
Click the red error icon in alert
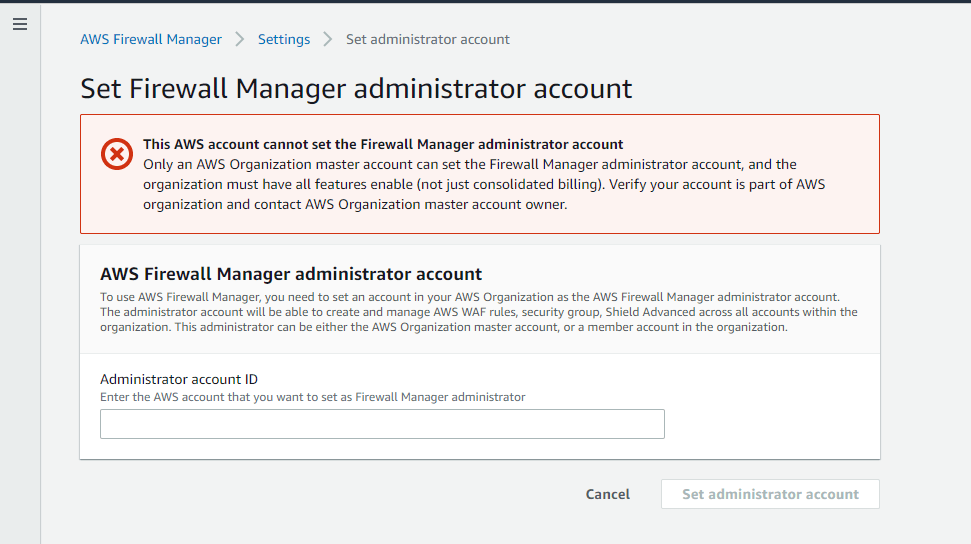tap(117, 154)
